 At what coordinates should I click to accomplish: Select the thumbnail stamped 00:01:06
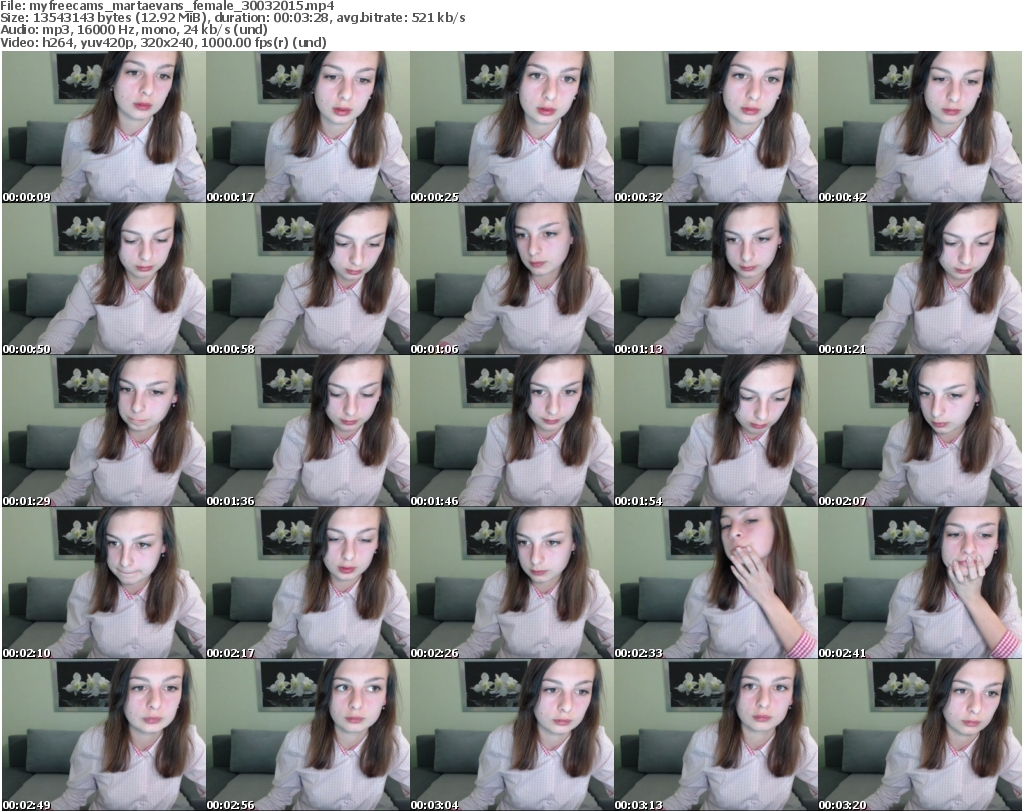pyautogui.click(x=511, y=279)
